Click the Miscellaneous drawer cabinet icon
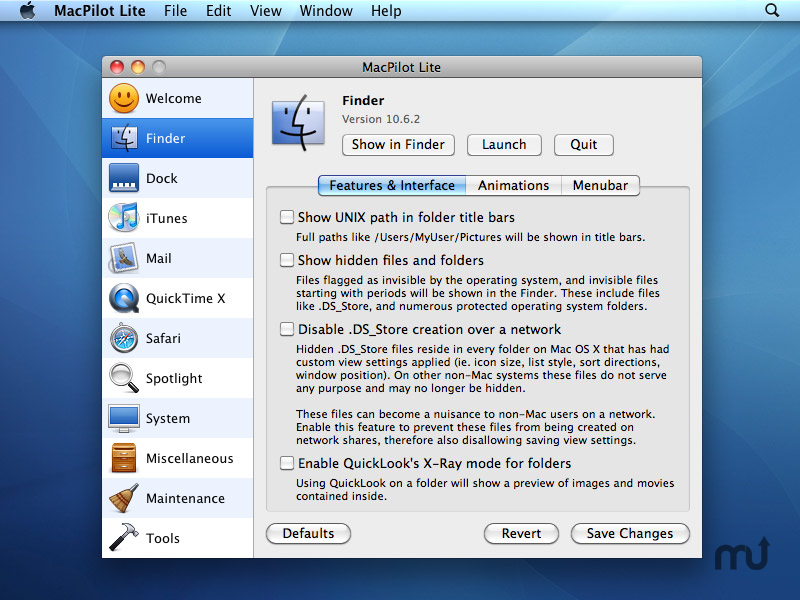 pyautogui.click(x=123, y=458)
